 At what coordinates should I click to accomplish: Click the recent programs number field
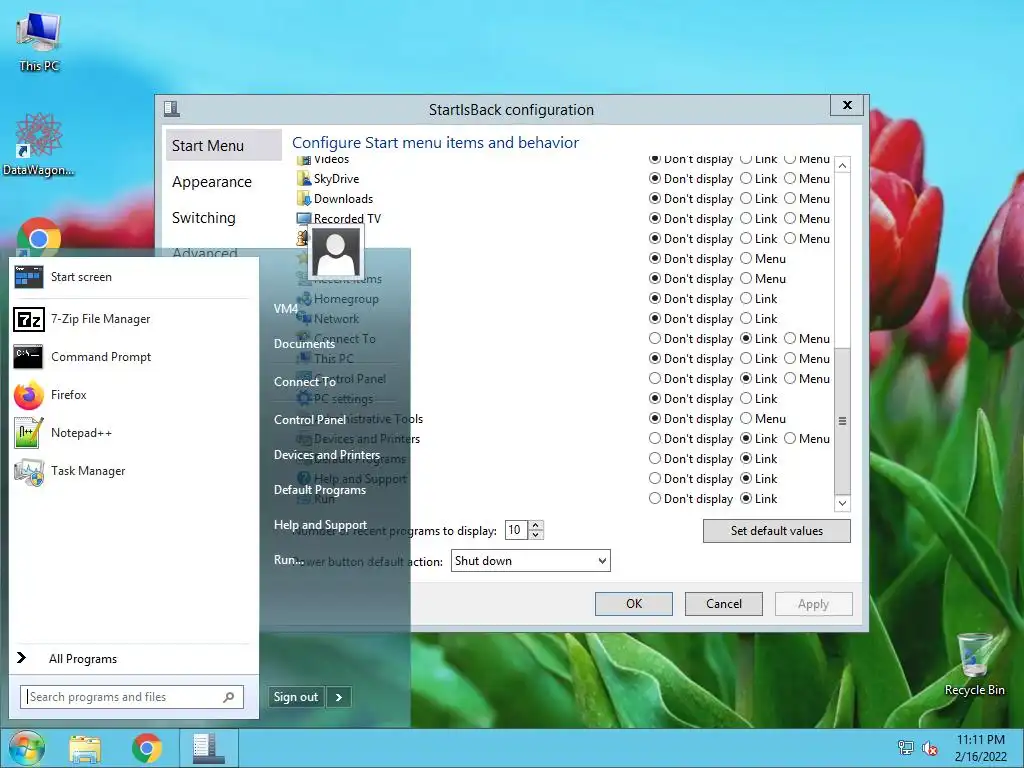pyautogui.click(x=517, y=530)
